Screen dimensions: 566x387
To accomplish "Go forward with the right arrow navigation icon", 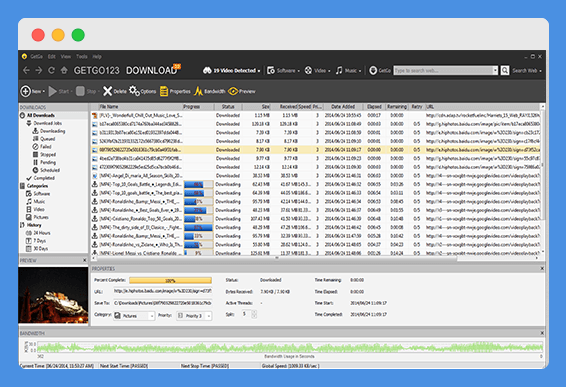I will (x=39, y=70).
